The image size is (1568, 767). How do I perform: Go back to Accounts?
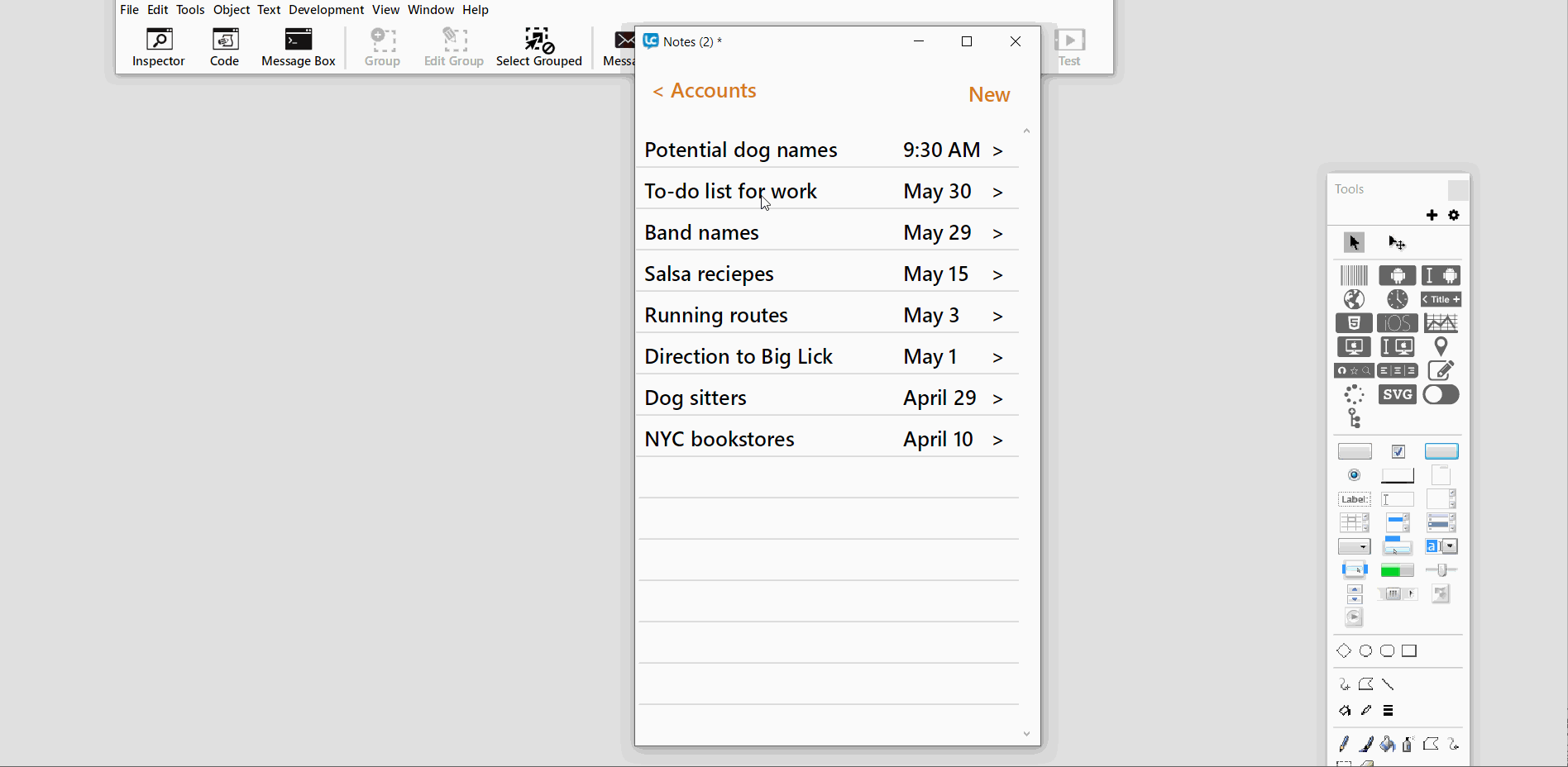coord(705,91)
